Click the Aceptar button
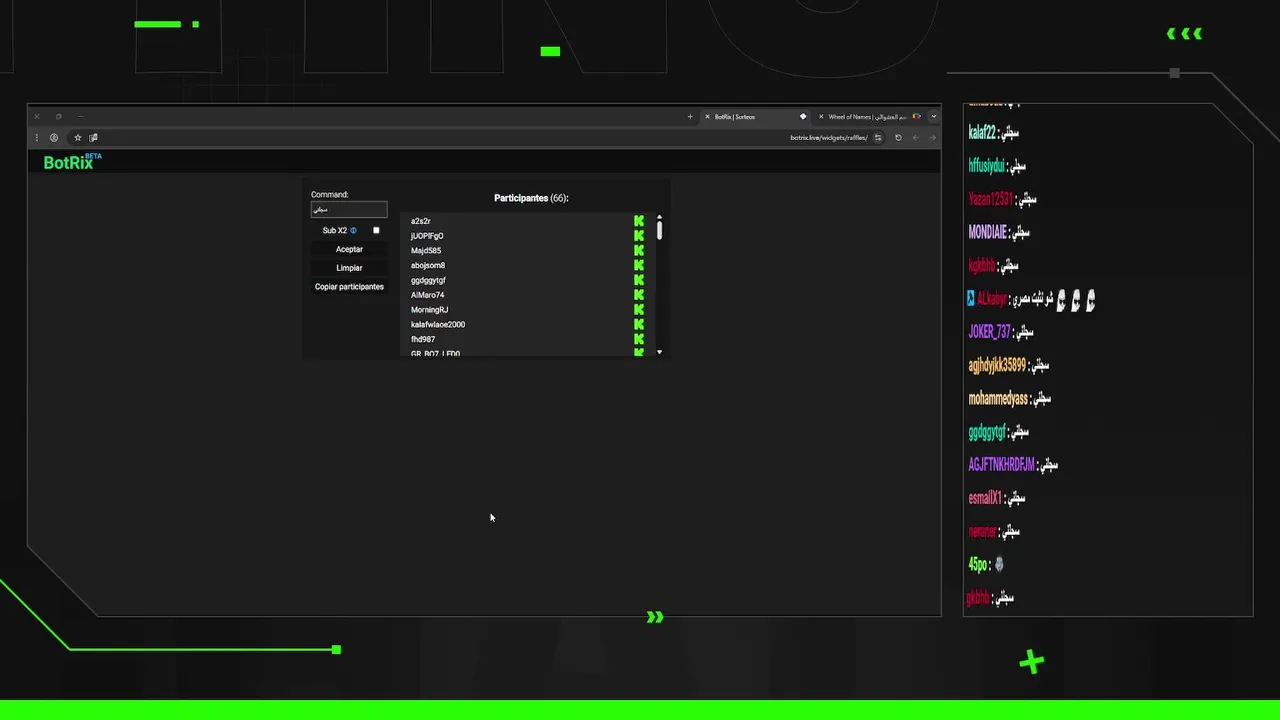1280x720 pixels. (349, 250)
